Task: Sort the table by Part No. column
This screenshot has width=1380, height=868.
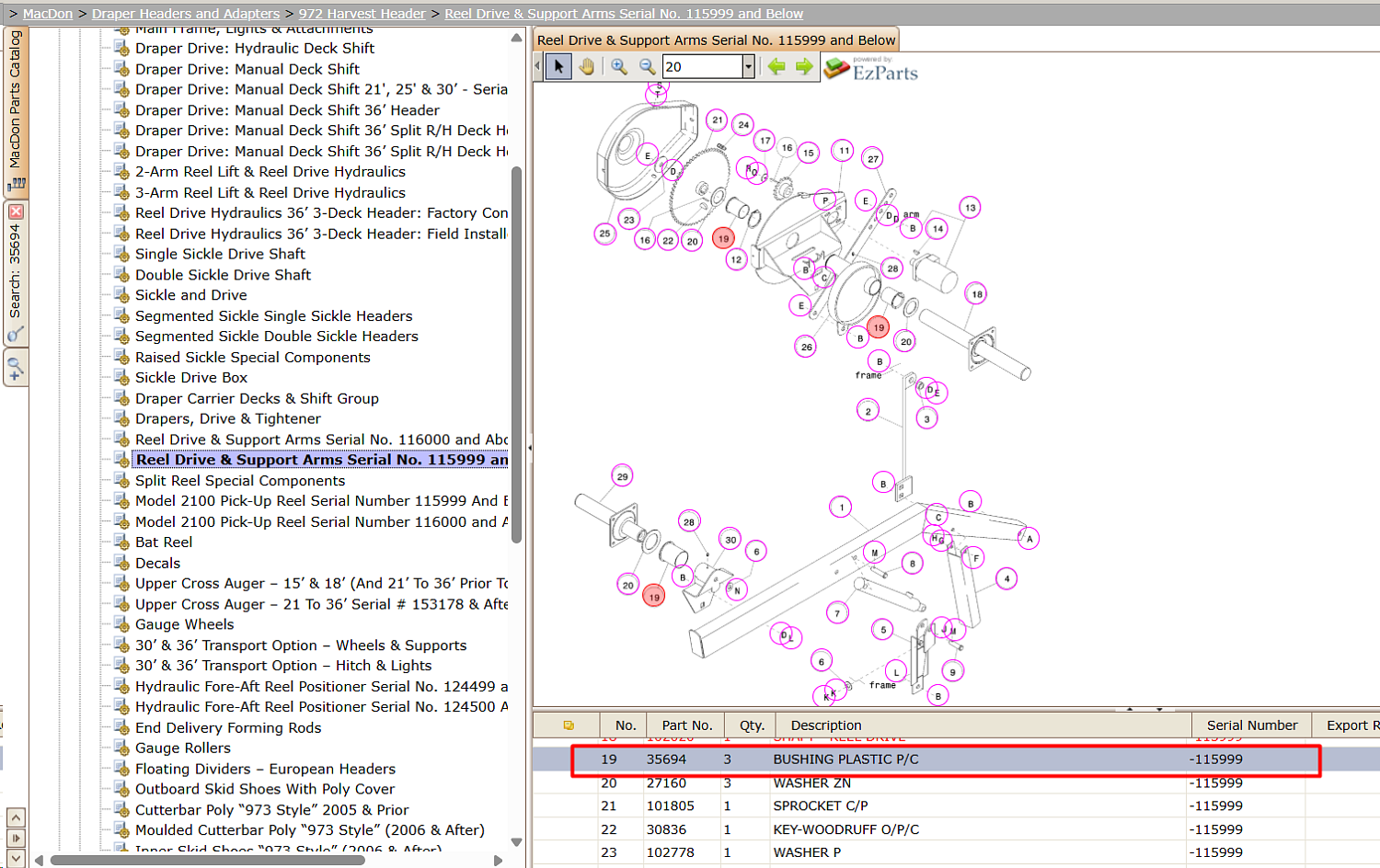Action: tap(686, 725)
